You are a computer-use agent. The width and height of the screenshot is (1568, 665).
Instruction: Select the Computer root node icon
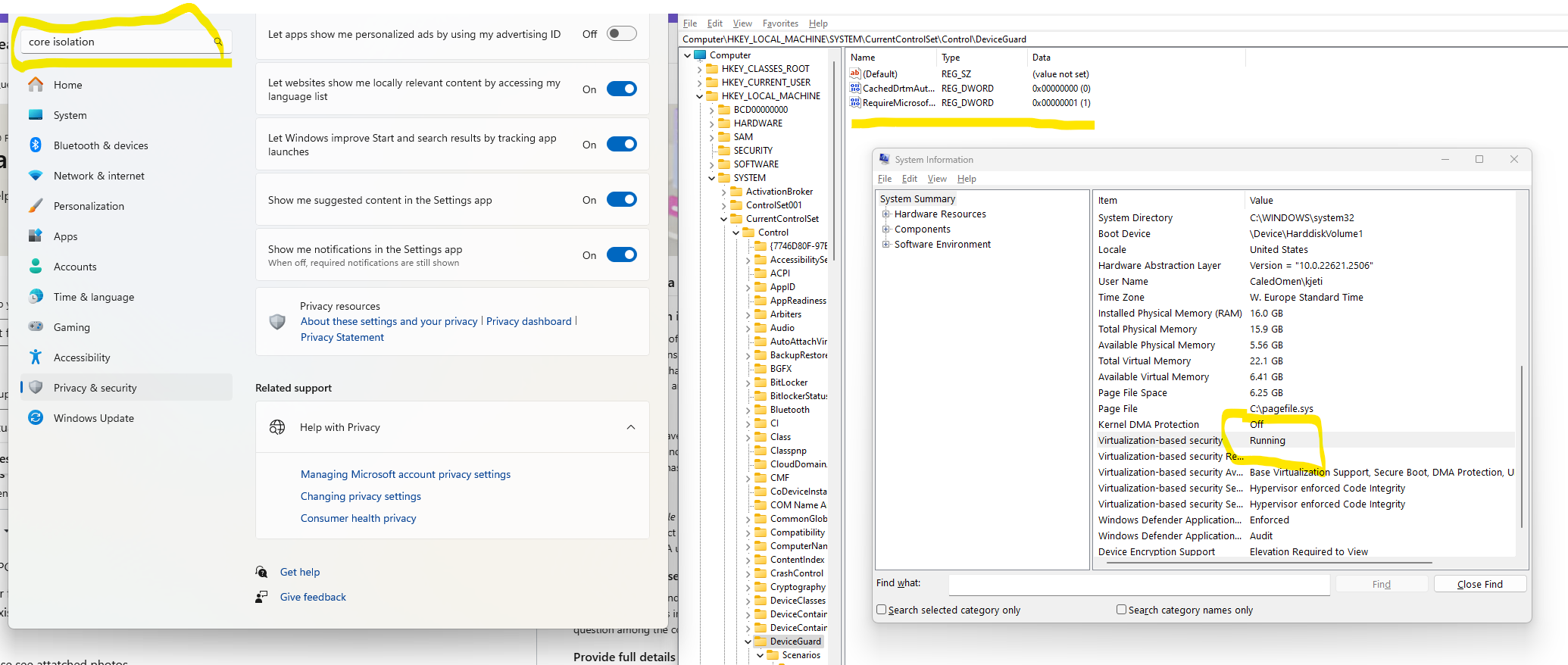pyautogui.click(x=700, y=55)
